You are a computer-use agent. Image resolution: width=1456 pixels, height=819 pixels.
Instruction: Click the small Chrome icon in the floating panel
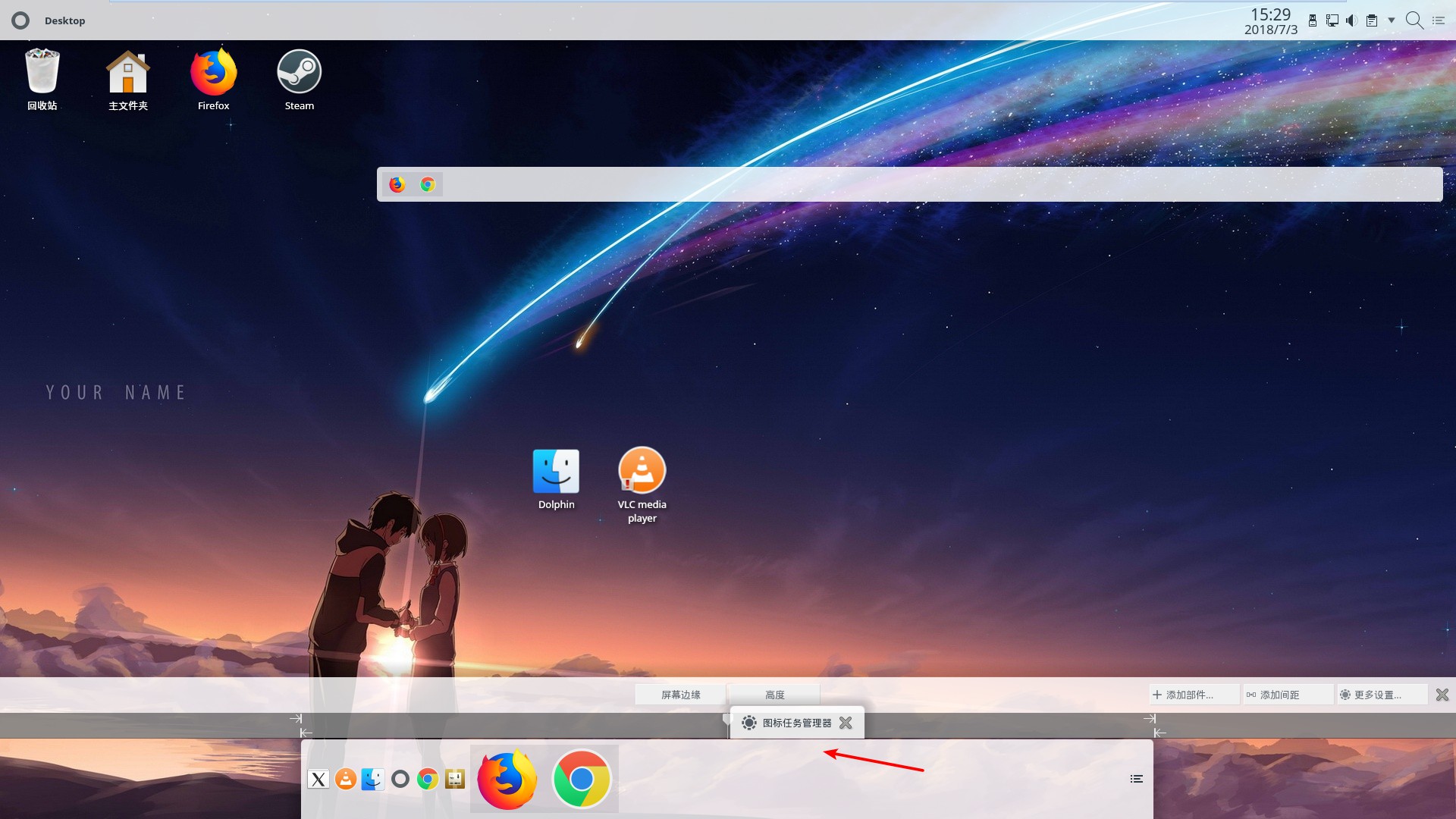[x=428, y=184]
